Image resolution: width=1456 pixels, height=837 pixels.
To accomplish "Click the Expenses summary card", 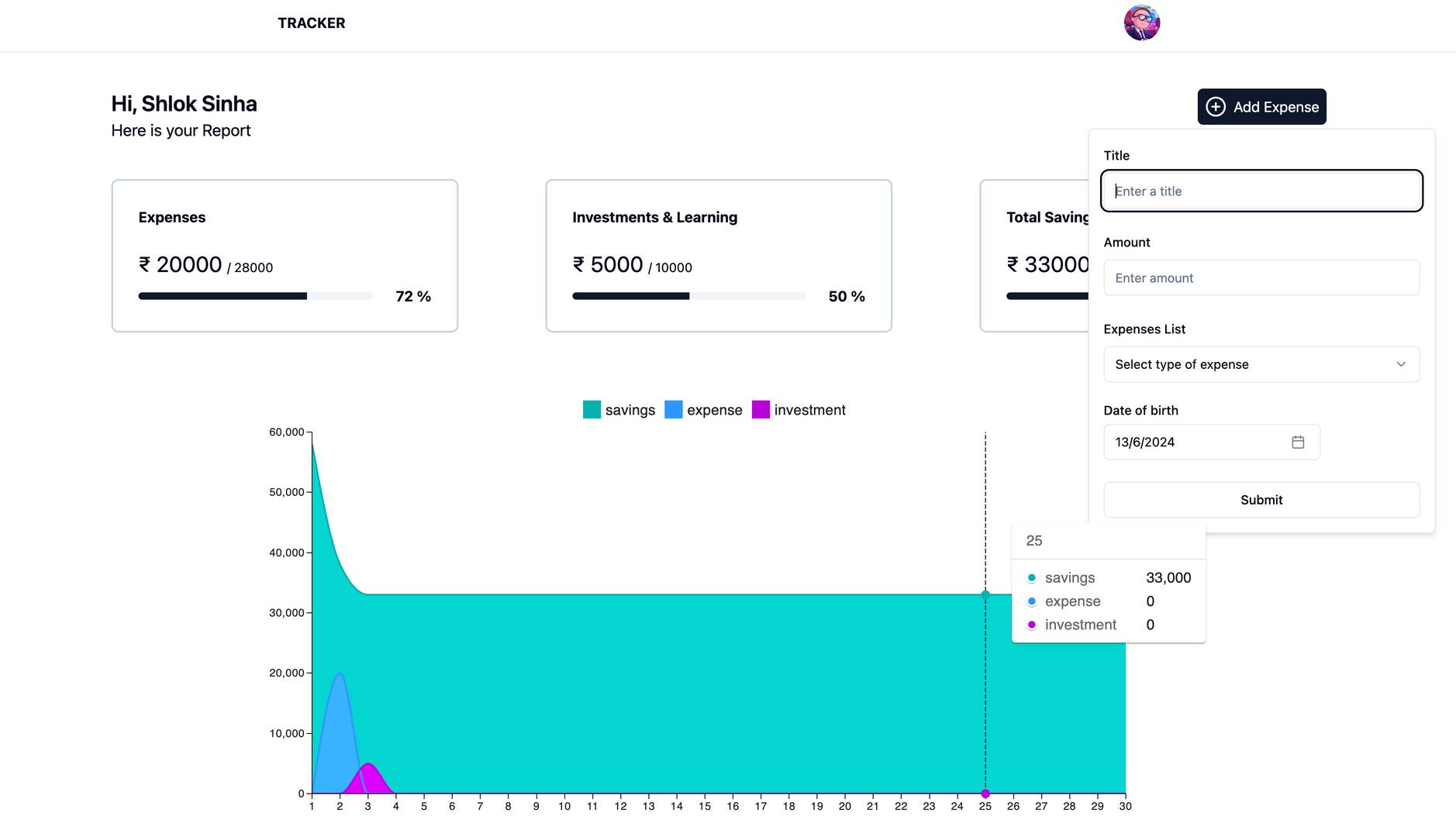I will tap(285, 256).
